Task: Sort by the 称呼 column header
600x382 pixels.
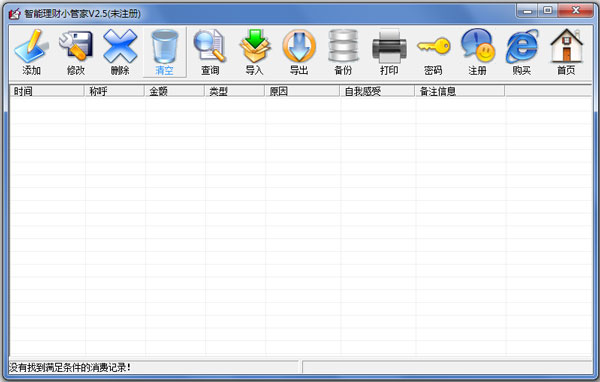Action: click(115, 91)
